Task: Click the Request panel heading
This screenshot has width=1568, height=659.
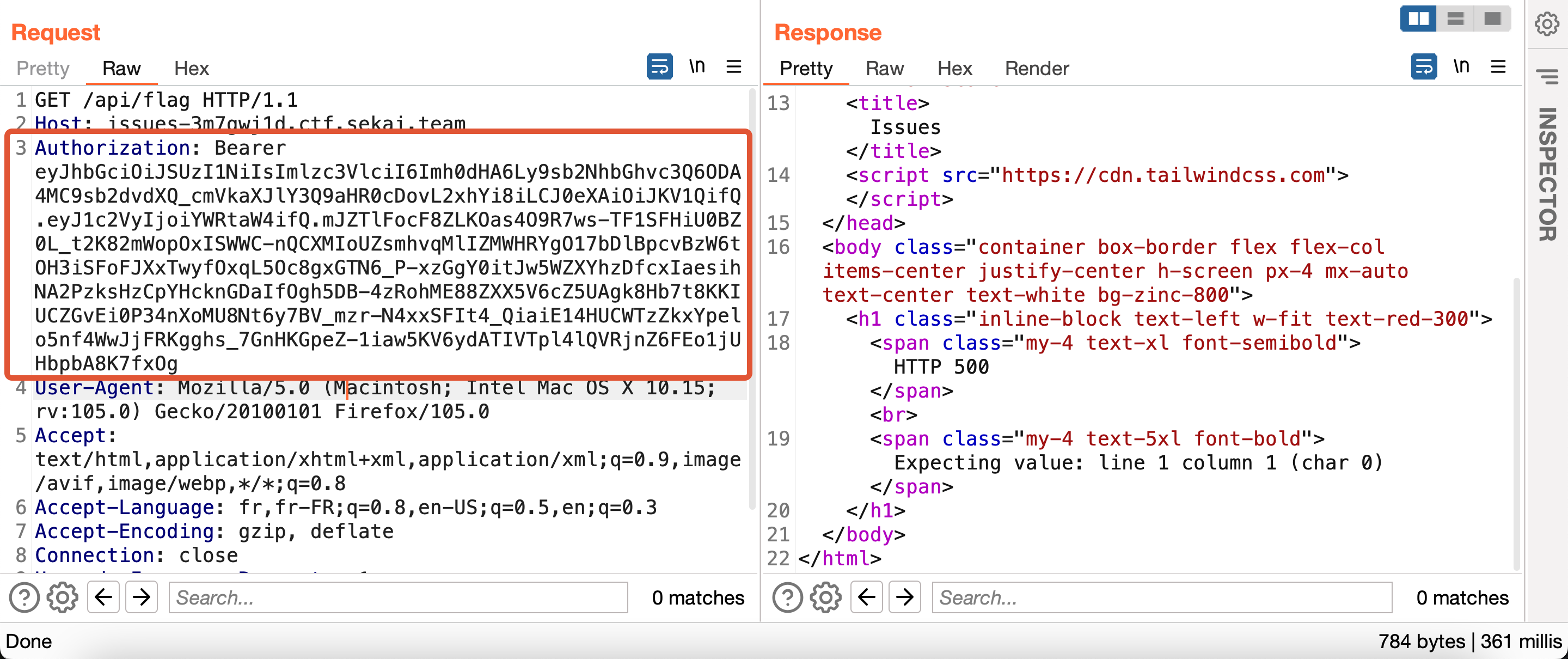Action: pos(56,32)
